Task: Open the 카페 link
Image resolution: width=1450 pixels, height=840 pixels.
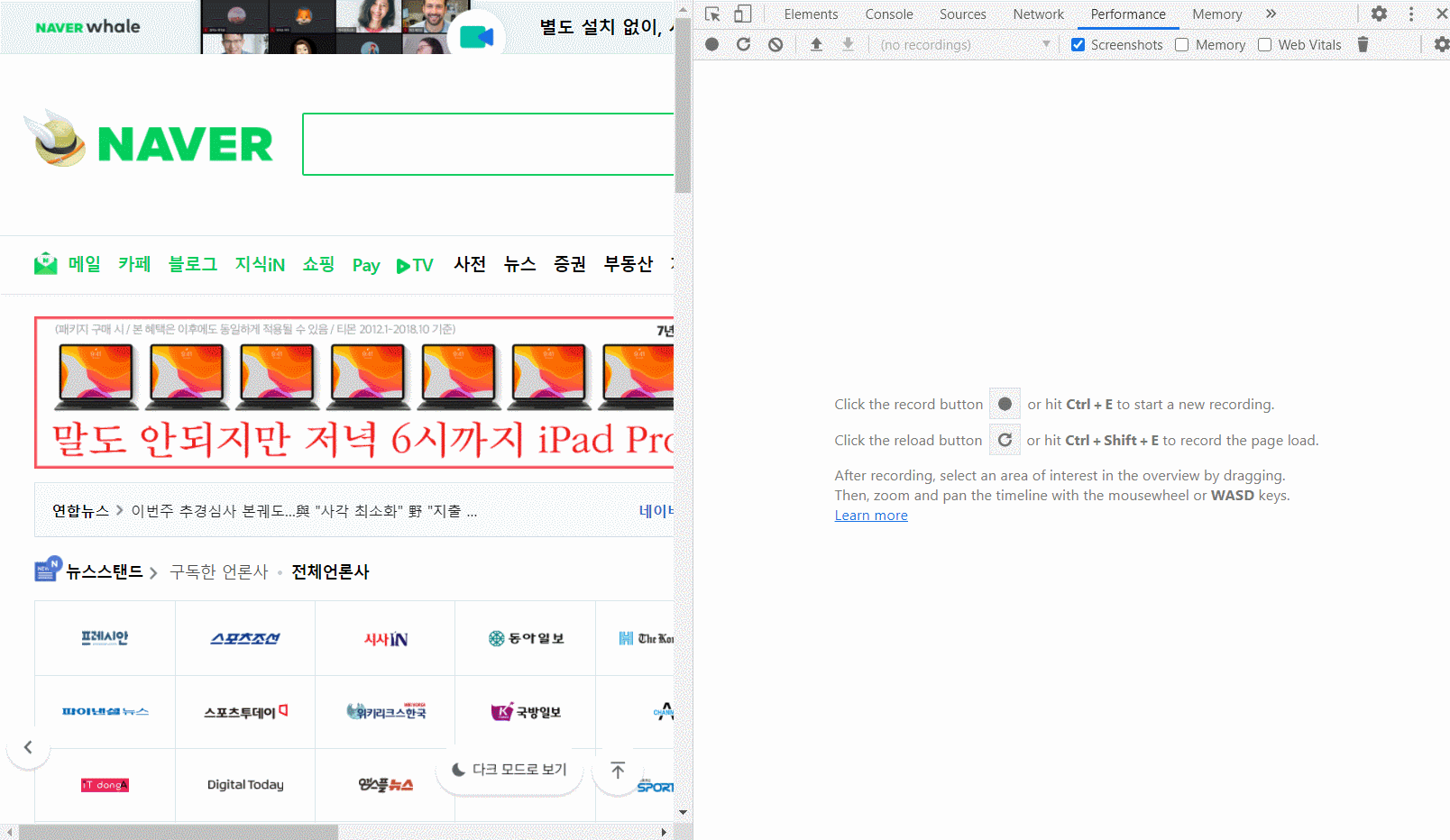Action: pyautogui.click(x=134, y=264)
